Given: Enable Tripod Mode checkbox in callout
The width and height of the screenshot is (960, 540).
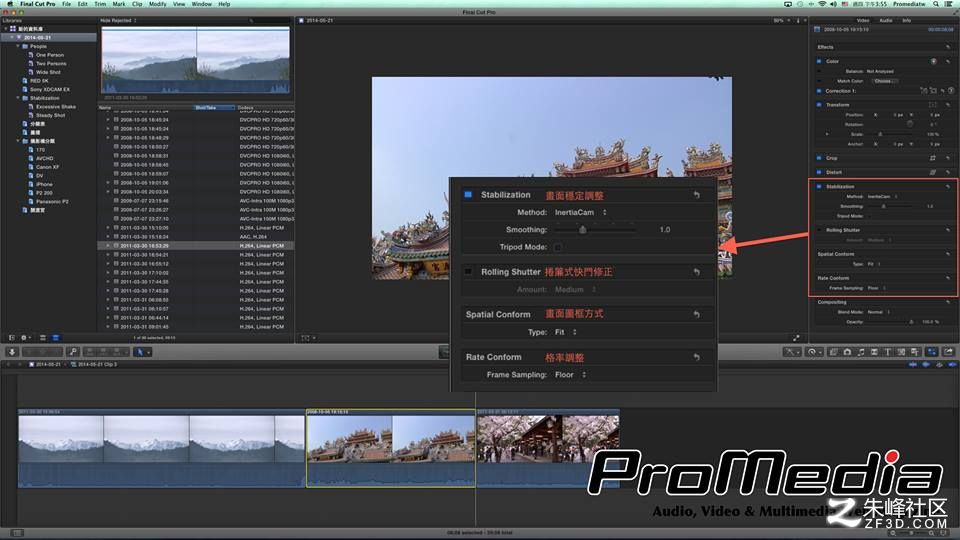Looking at the screenshot, I should 558,247.
